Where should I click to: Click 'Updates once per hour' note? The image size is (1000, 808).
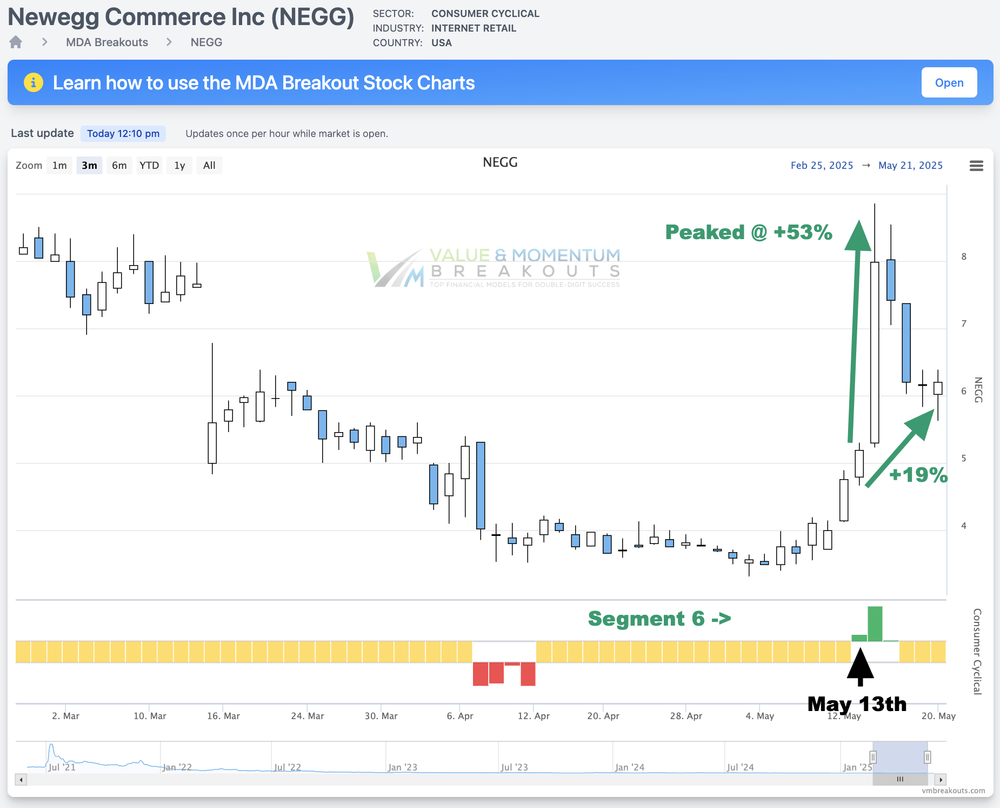(x=287, y=134)
